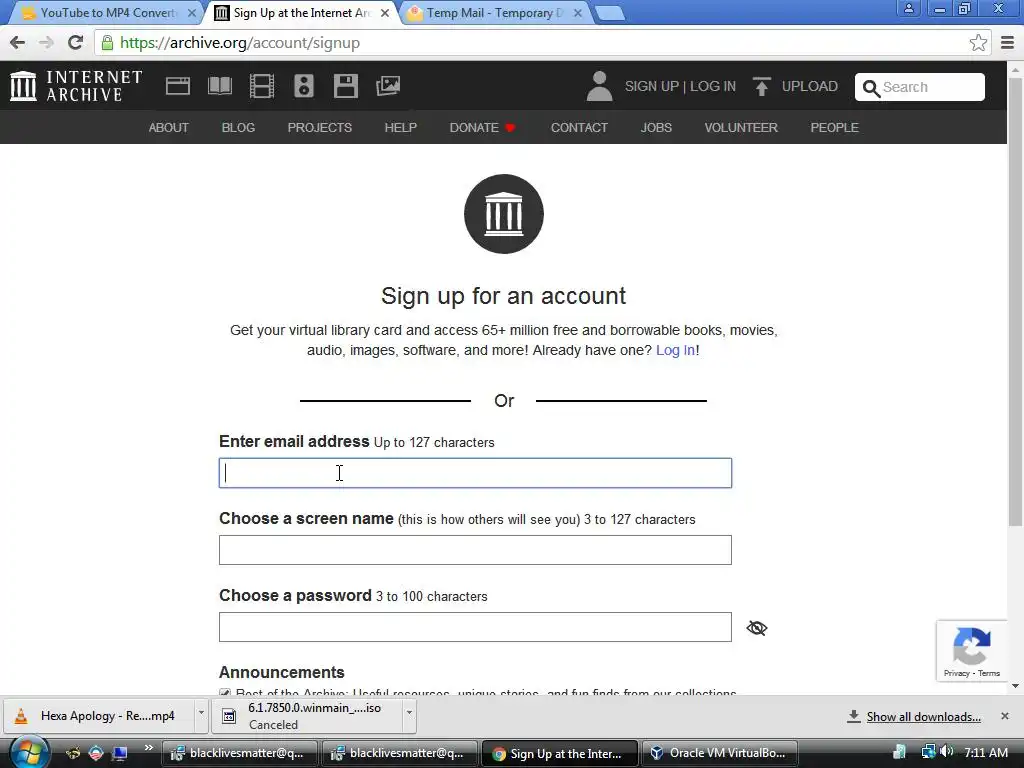Toggle password visibility eye icon
The image size is (1024, 768).
tap(757, 628)
